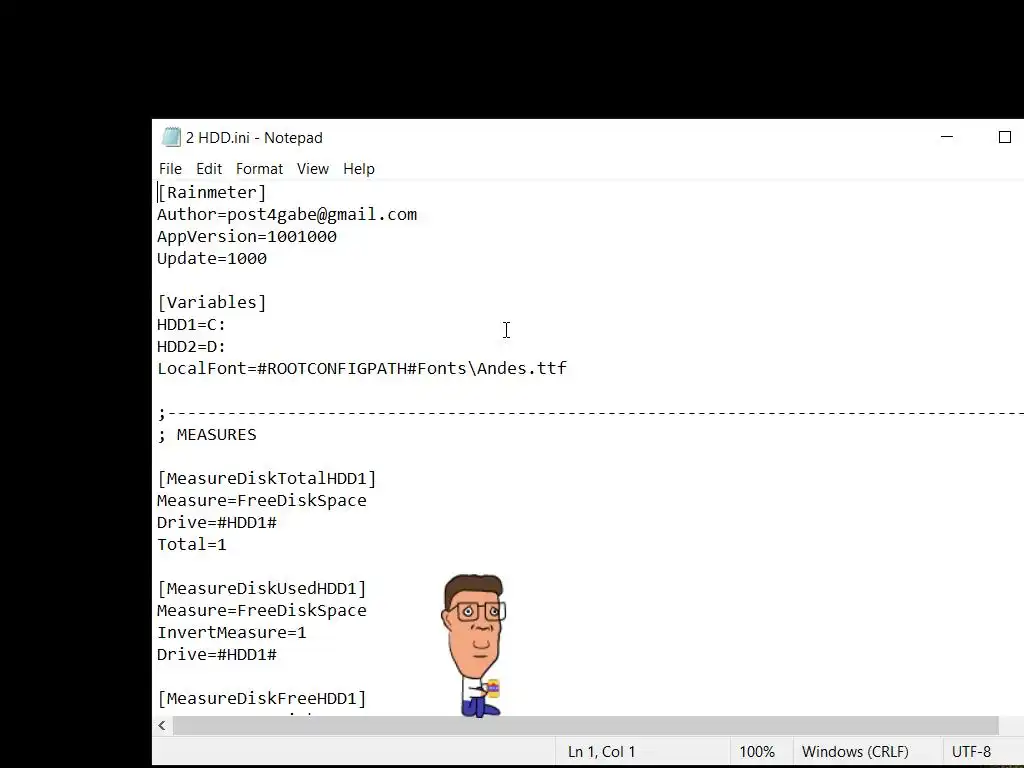Maximize the Notepad window
The width and height of the screenshot is (1024, 768).
tap(1004, 137)
